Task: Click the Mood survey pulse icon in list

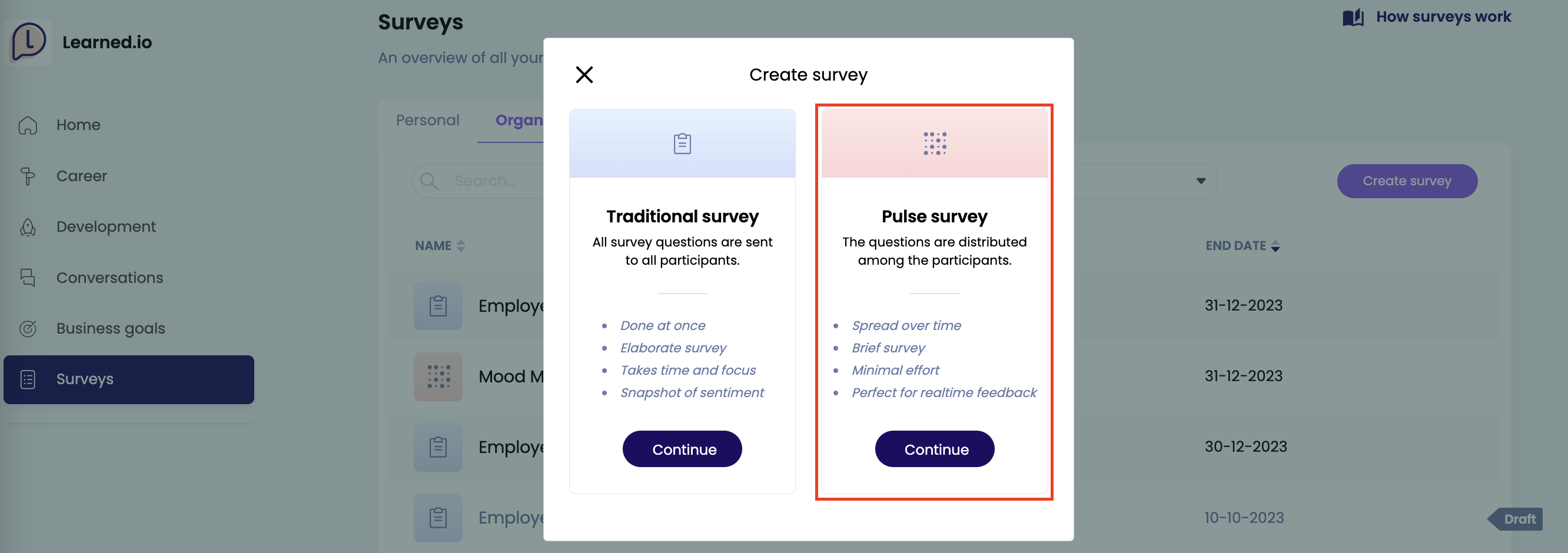Action: point(438,377)
